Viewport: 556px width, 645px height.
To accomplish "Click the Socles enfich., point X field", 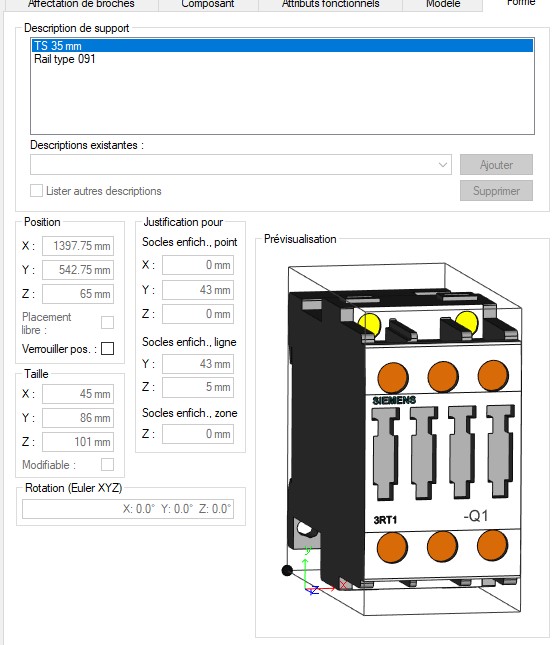I will (198, 265).
